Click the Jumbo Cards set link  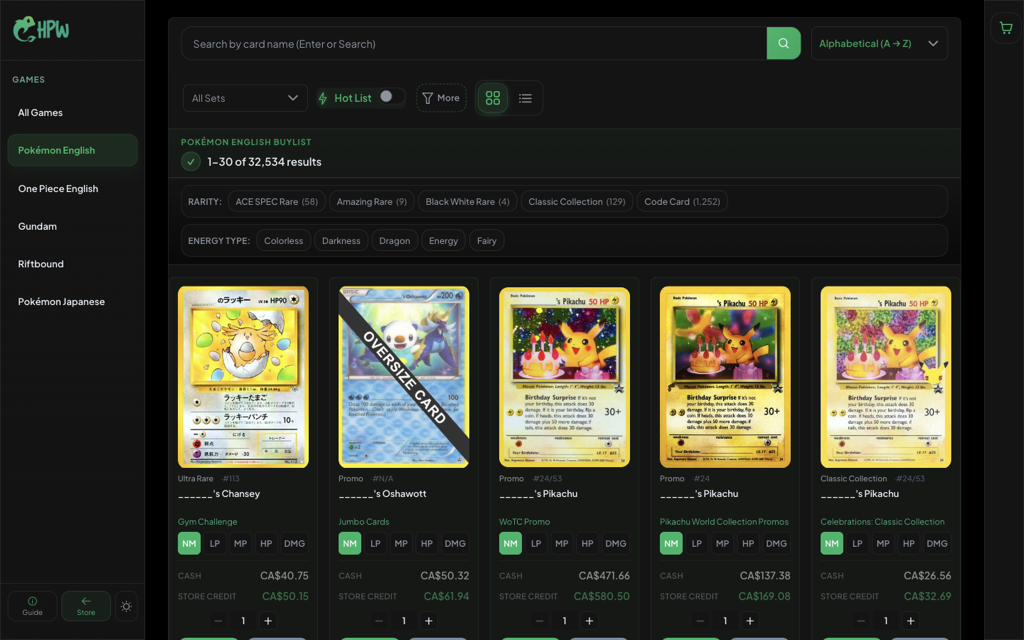click(364, 522)
